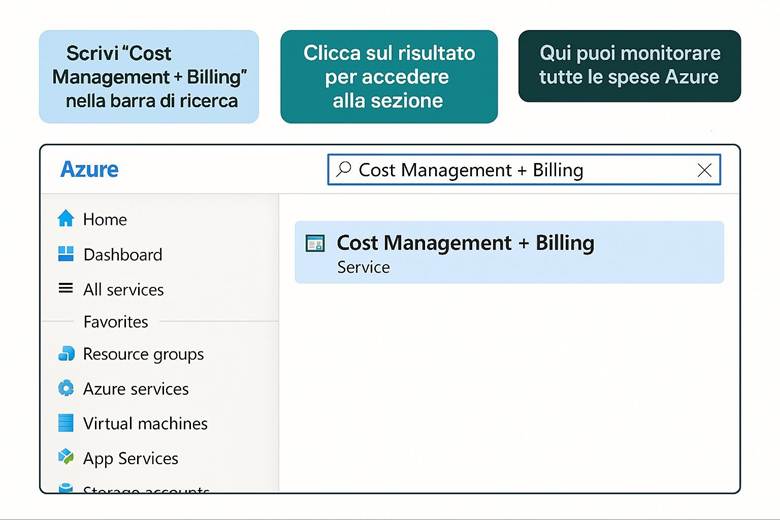
Task: Click the "Service" subtitle under the result
Action: pyautogui.click(x=364, y=267)
